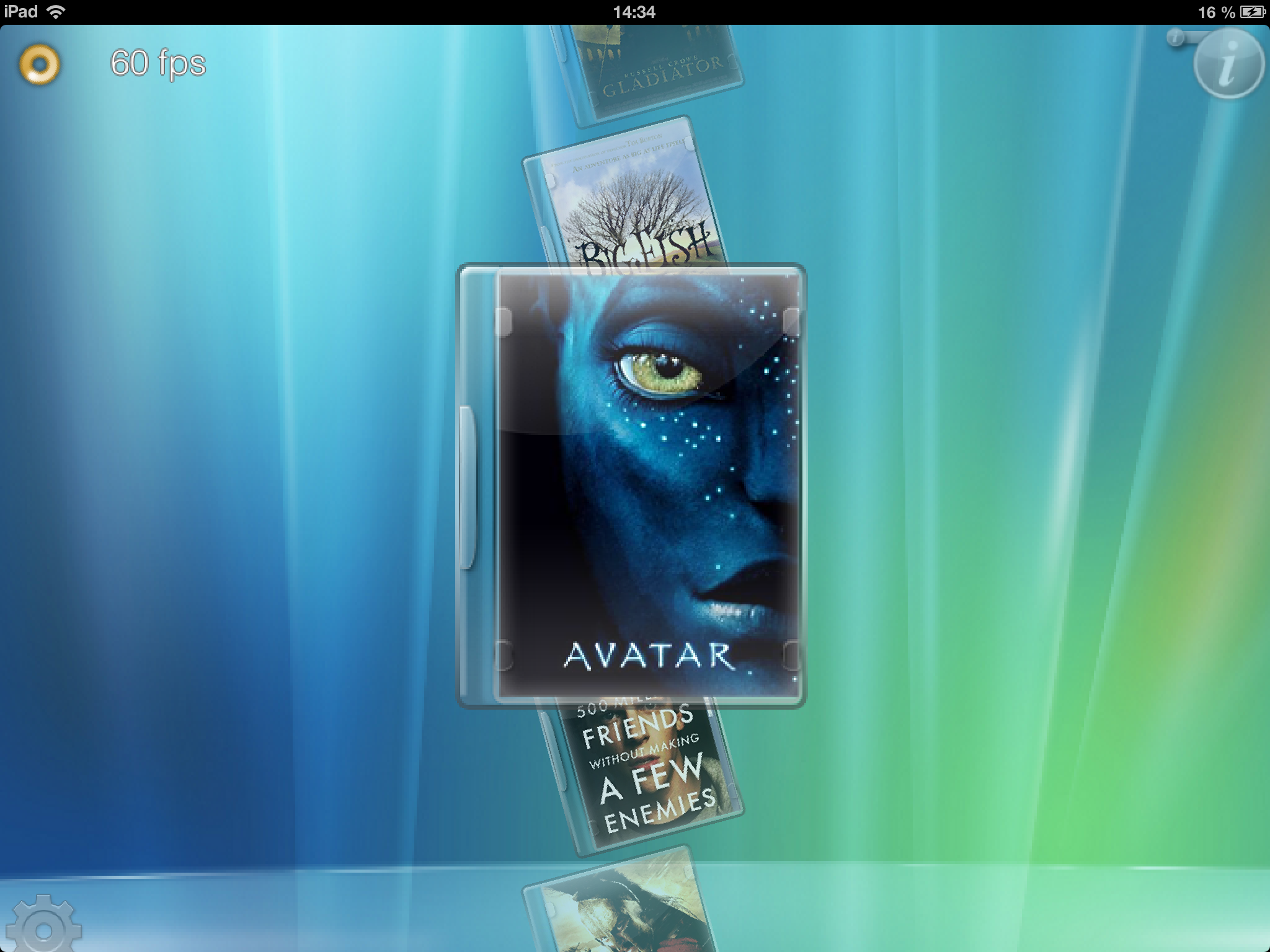Tap the 14:34 clock in status bar
The image size is (1270, 952).
(x=634, y=12)
